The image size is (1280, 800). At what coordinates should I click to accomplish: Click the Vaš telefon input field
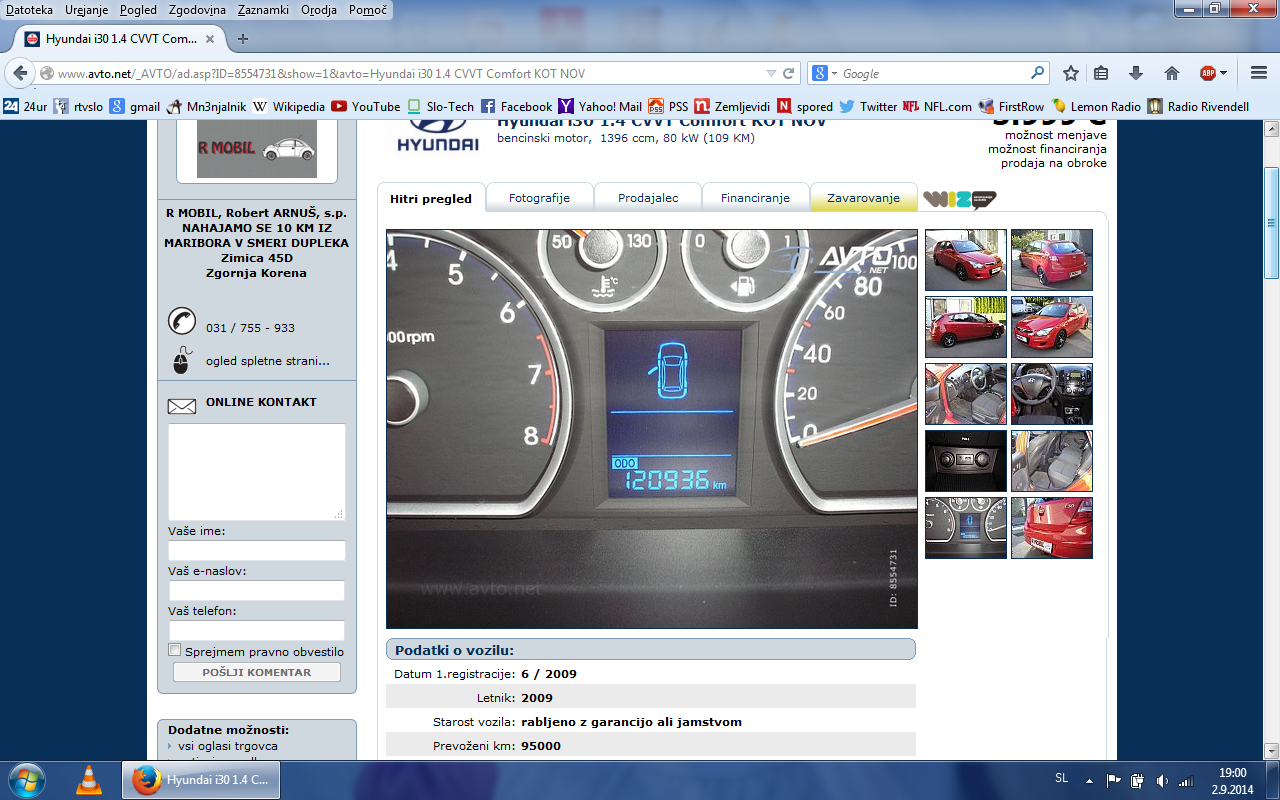[257, 631]
